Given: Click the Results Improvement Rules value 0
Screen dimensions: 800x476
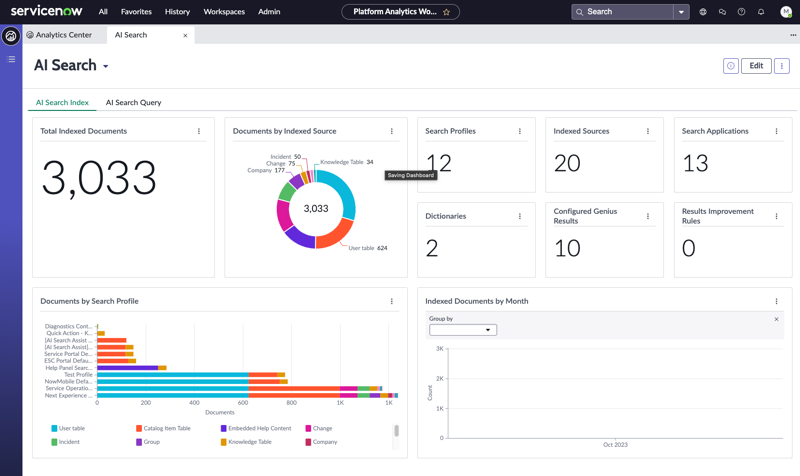Looking at the screenshot, I should click(689, 248).
